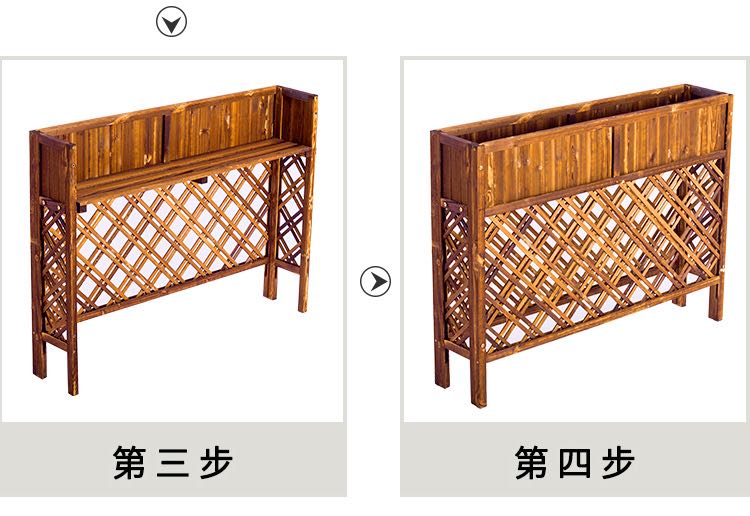Click the back planter panel in step three
The width and height of the screenshot is (750, 516).
[175, 132]
